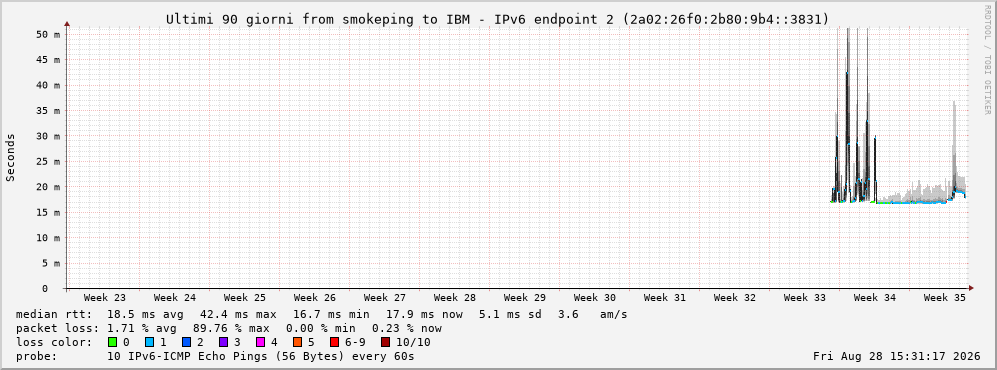The image size is (997, 370).
Task: Click the Week 34 axis label
Action: (x=874, y=297)
